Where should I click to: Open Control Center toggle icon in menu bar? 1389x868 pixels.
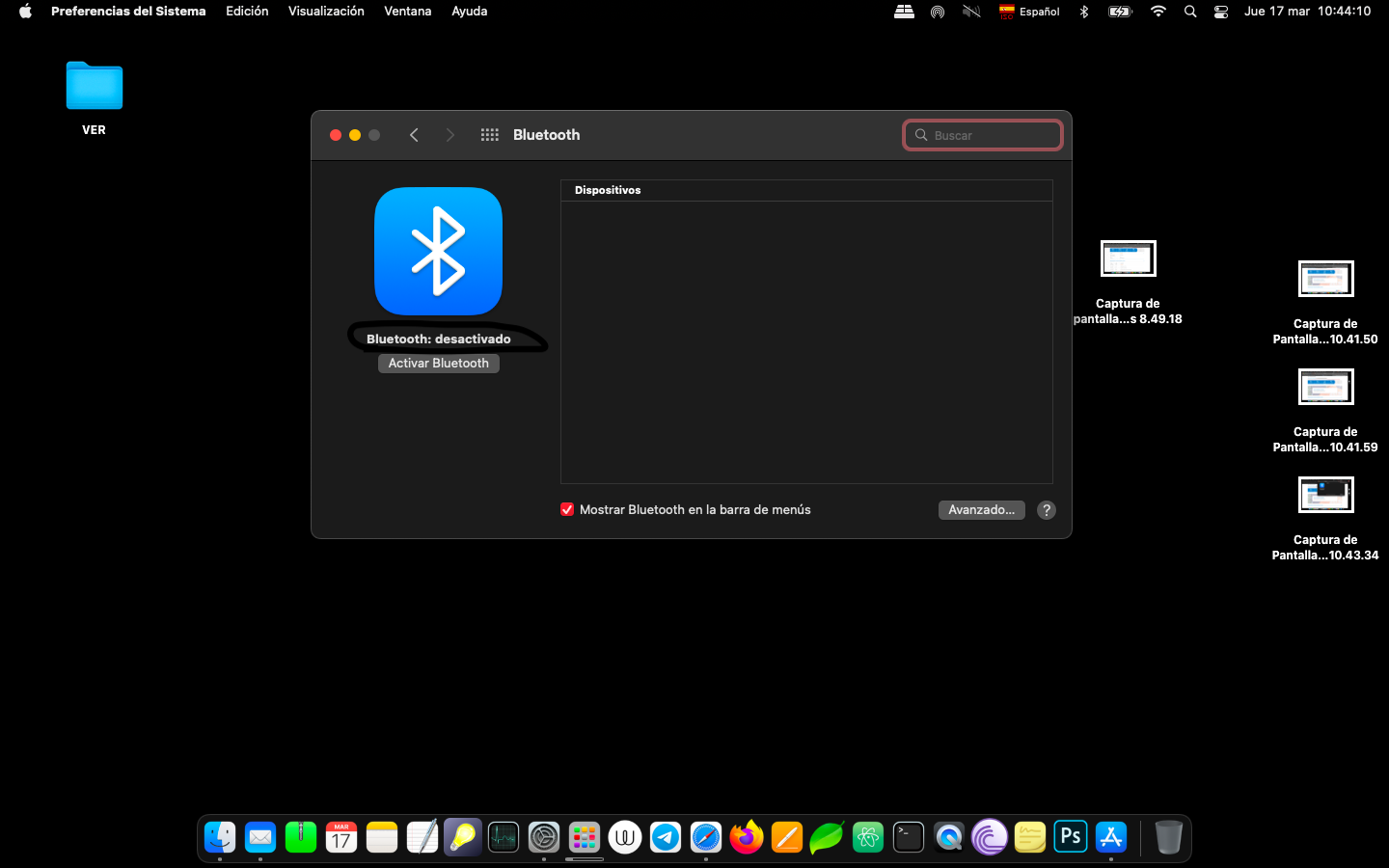pos(1221,12)
